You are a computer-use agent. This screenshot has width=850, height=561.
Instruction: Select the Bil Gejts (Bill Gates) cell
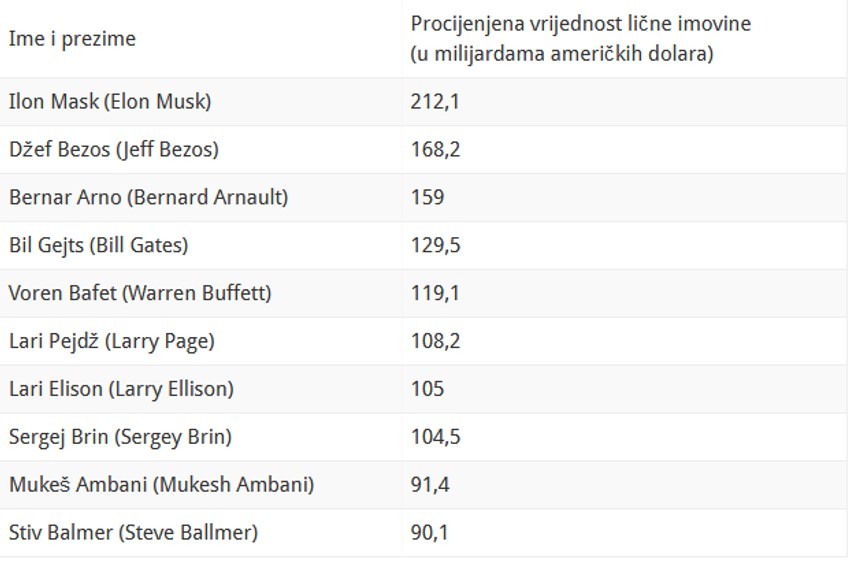(98, 245)
